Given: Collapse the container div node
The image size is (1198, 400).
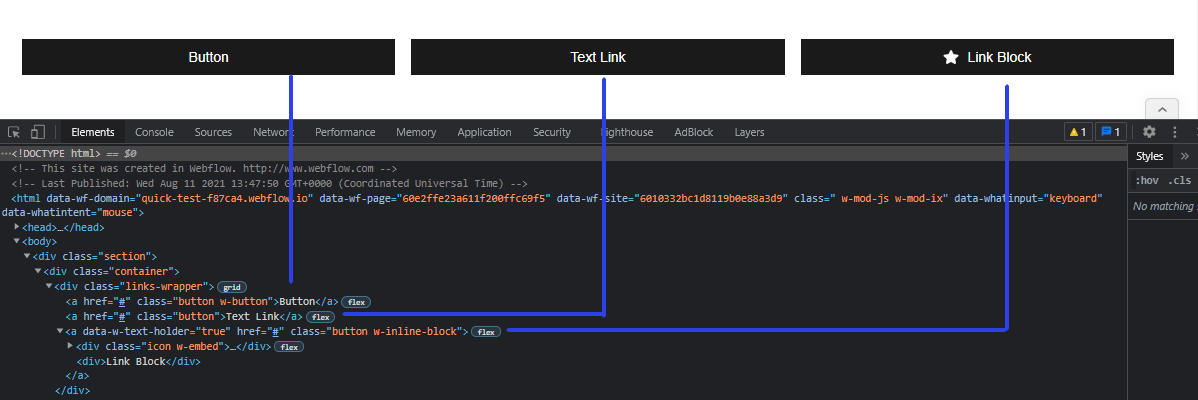Looking at the screenshot, I should coord(38,271).
